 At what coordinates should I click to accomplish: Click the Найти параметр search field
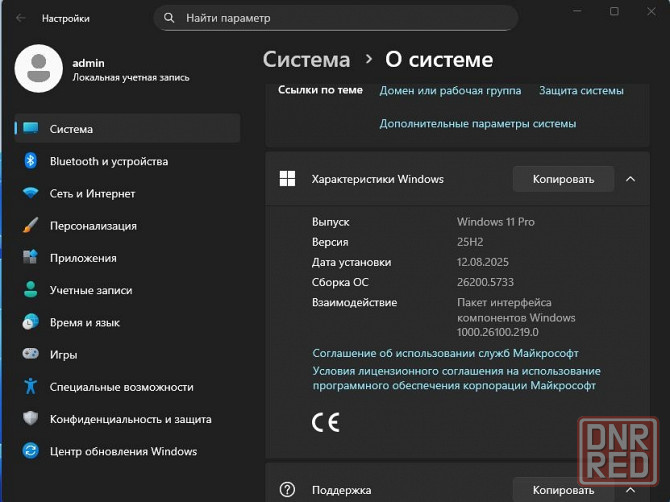[335, 18]
